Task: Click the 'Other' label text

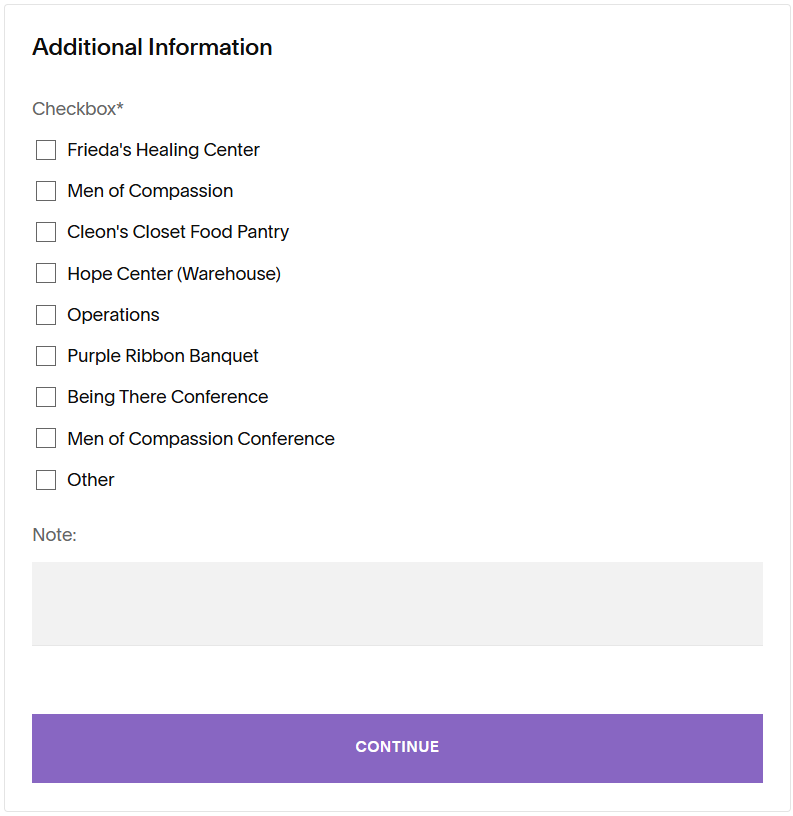Action: 91,480
